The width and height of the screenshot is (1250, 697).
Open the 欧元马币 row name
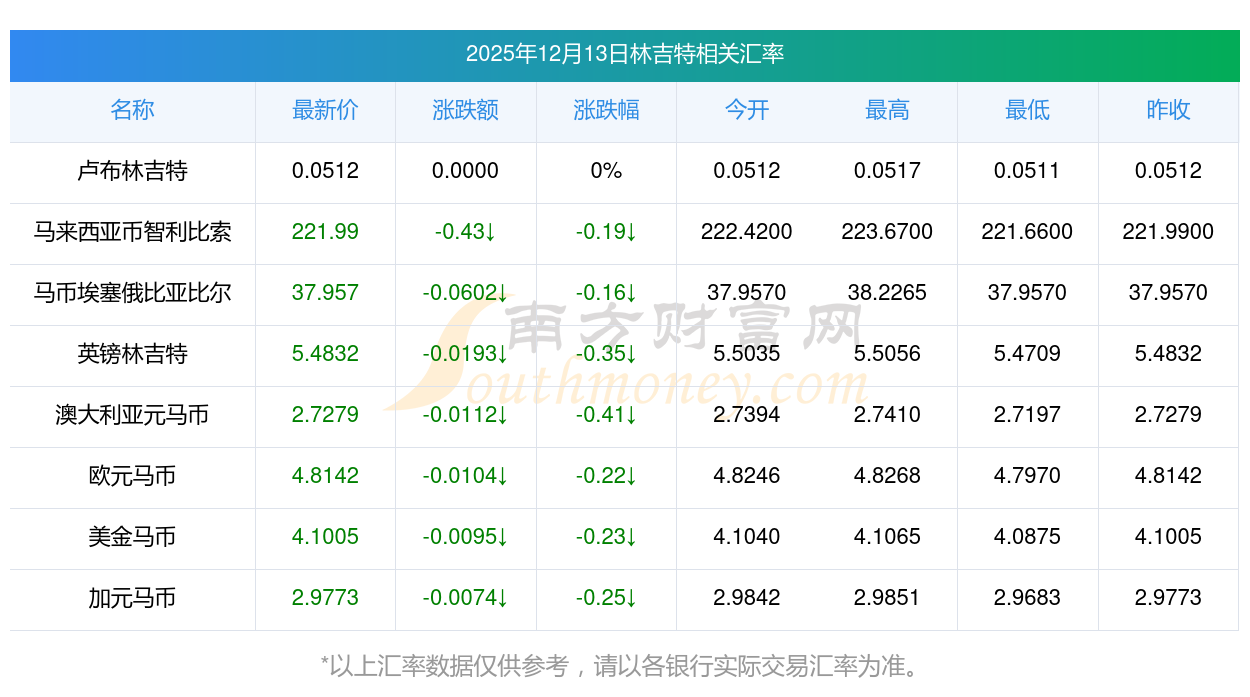(132, 476)
